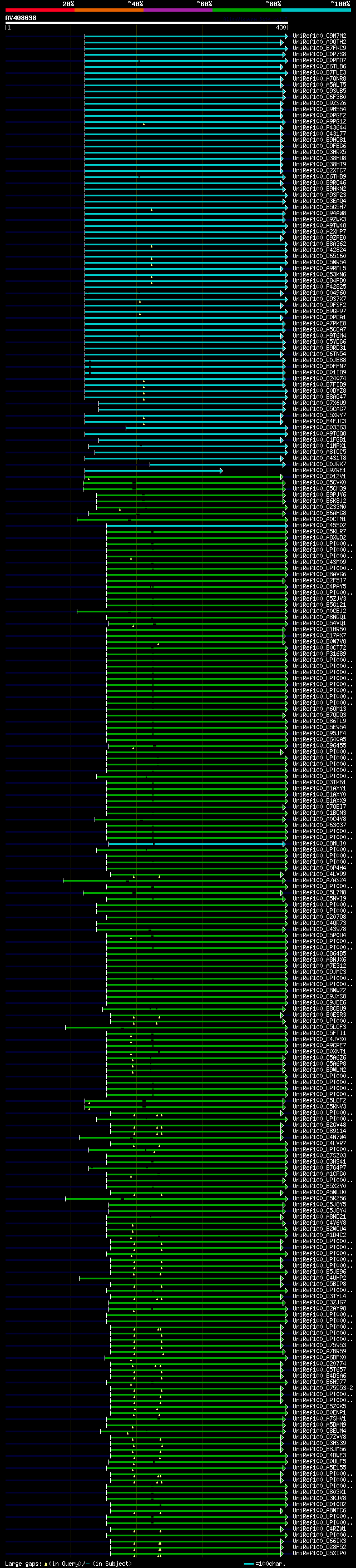Select label UniRef100_Q5KLR7

(x=319, y=531)
